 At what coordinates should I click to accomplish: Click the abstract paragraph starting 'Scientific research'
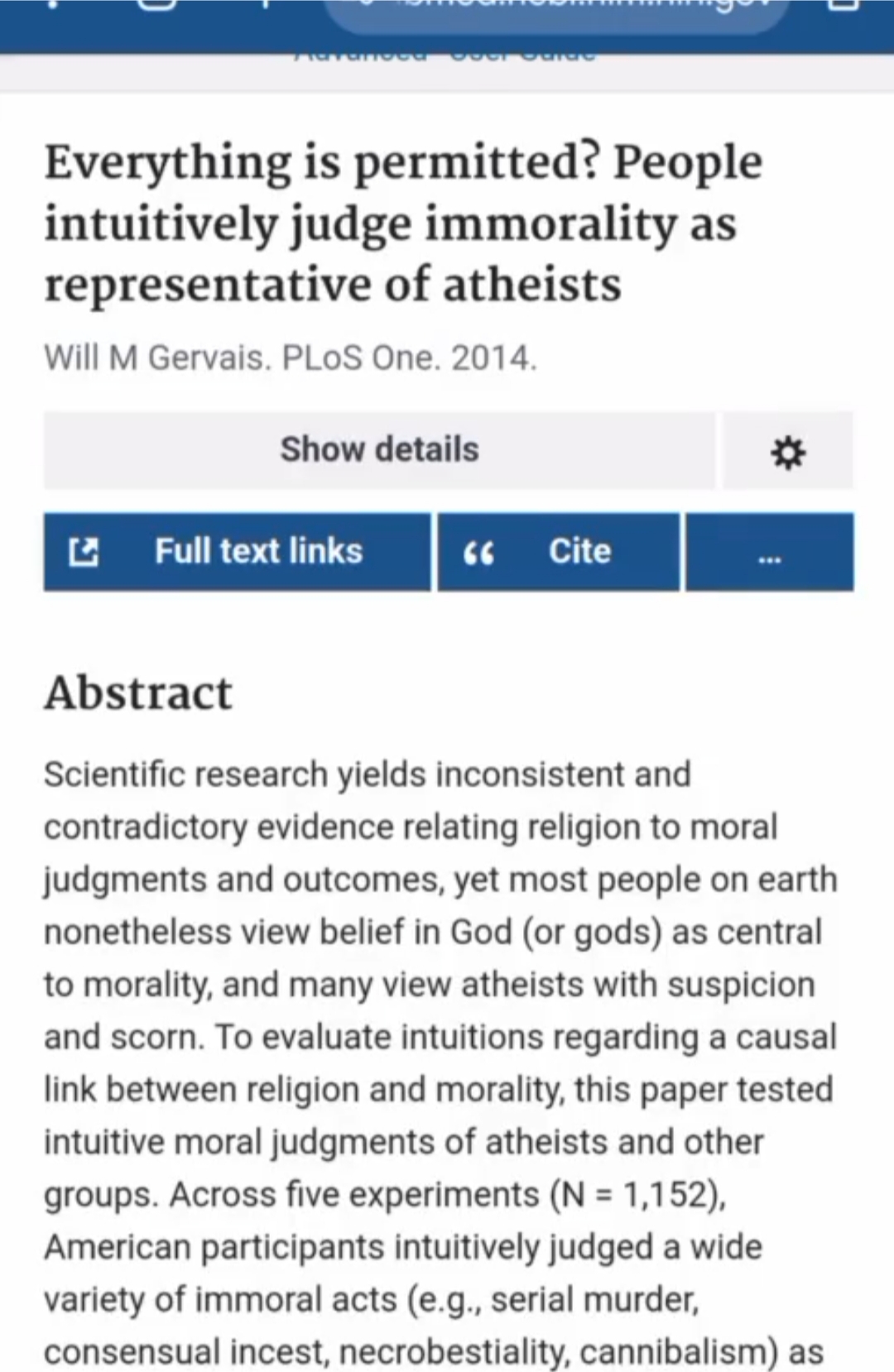(x=441, y=1063)
